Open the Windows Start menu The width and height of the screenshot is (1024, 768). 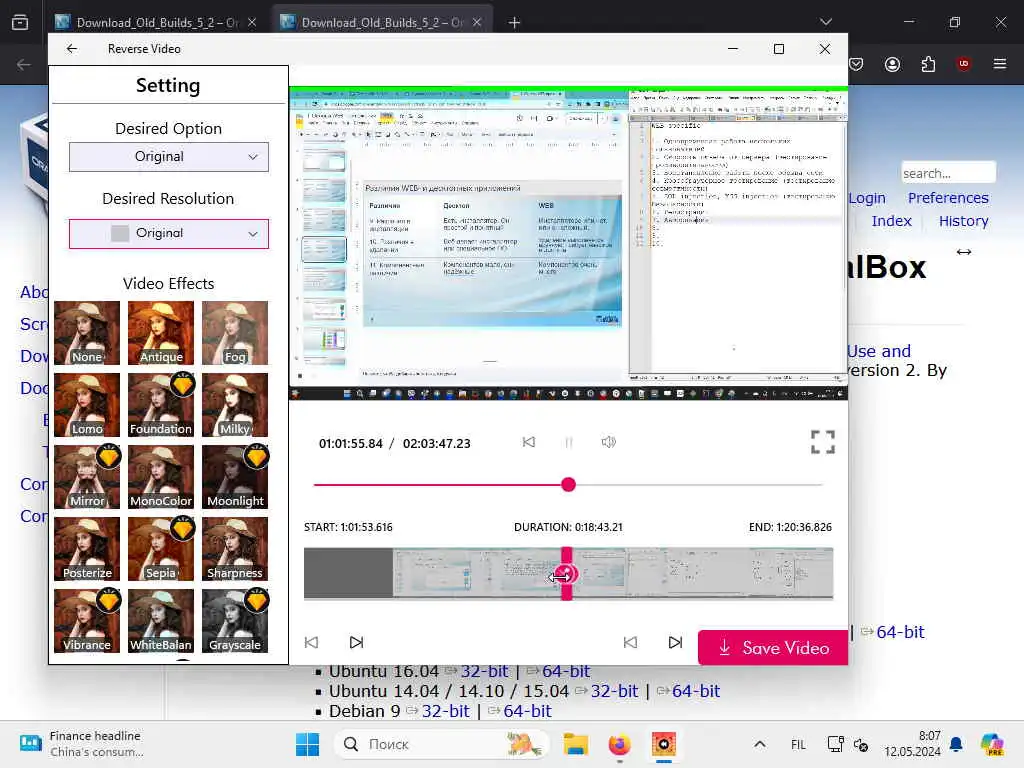point(308,744)
